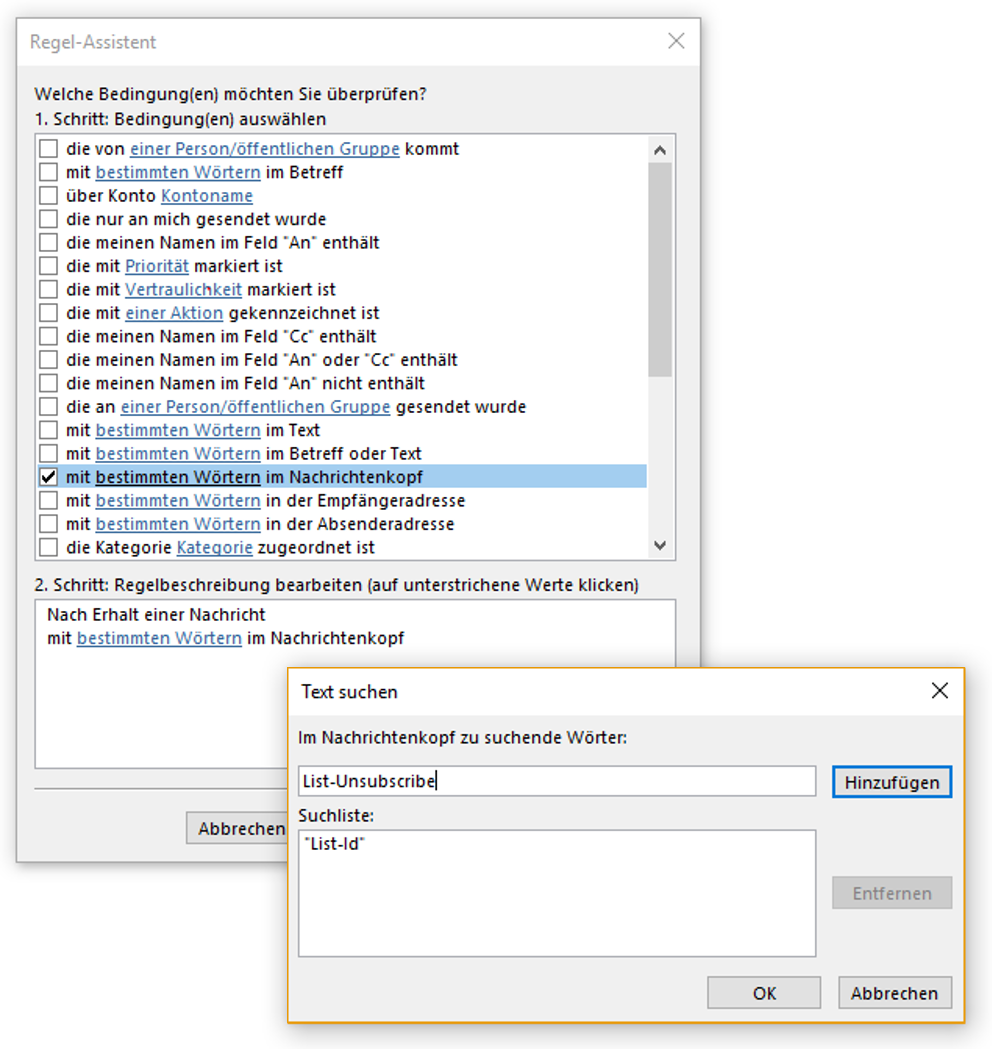Image resolution: width=992 pixels, height=1049 pixels.
Task: Close the Regel-Assistent window
Action: [676, 42]
